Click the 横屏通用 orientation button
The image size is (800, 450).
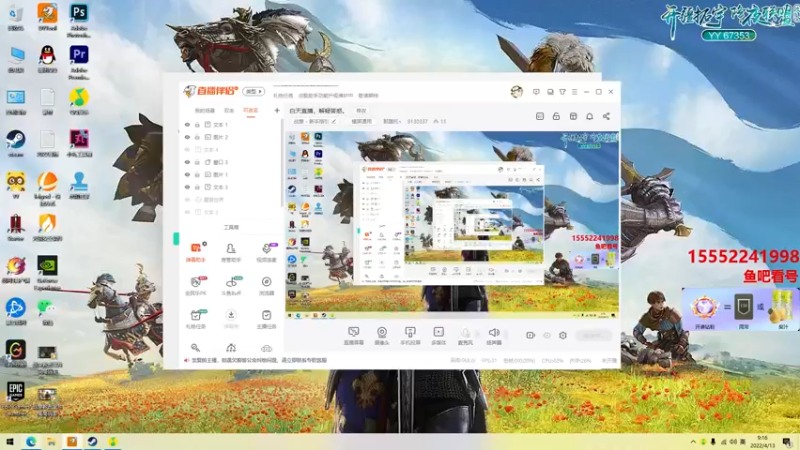361,121
